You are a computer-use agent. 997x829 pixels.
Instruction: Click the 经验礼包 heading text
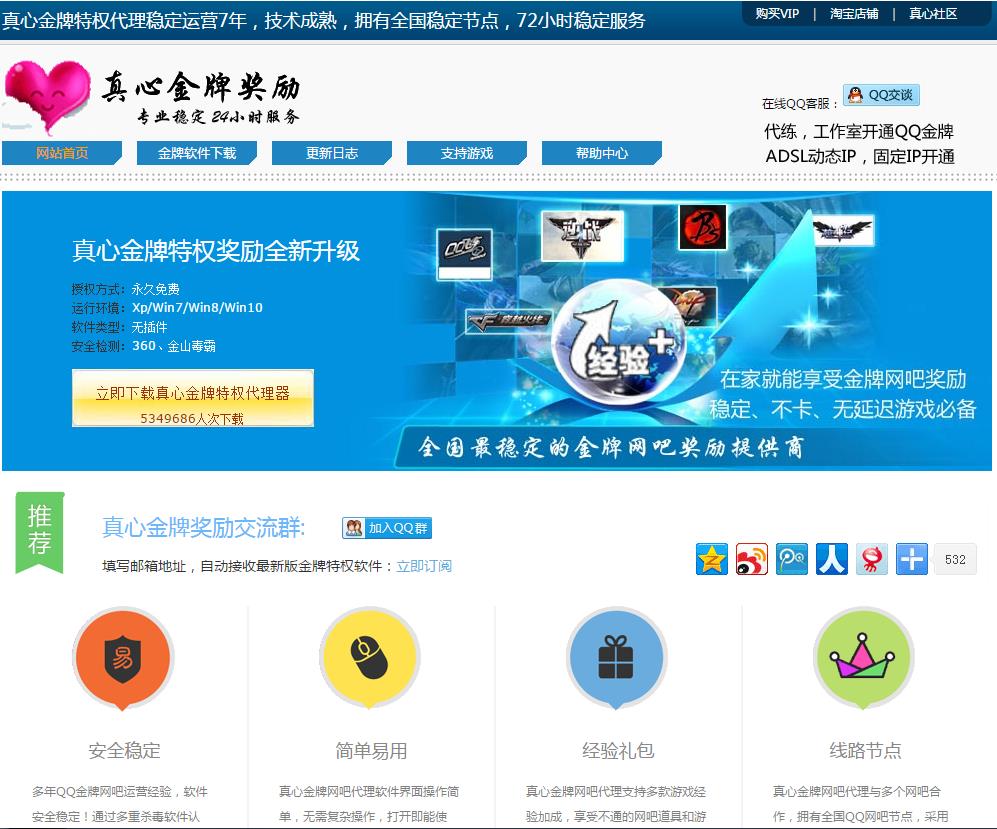coord(618,751)
